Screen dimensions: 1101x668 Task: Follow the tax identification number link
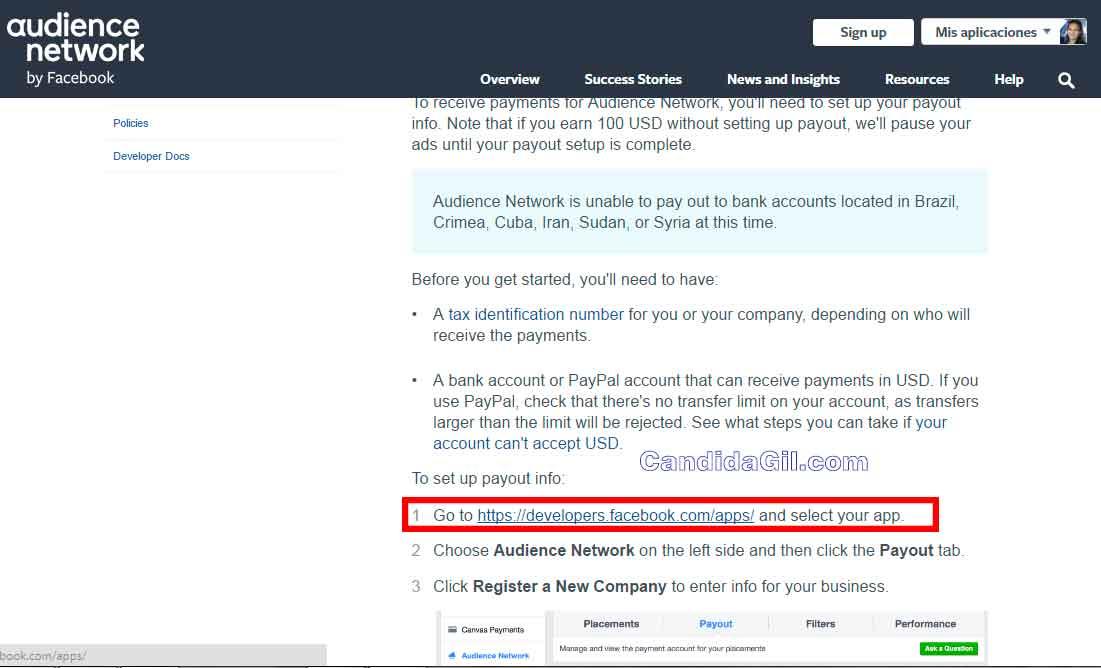pos(536,314)
